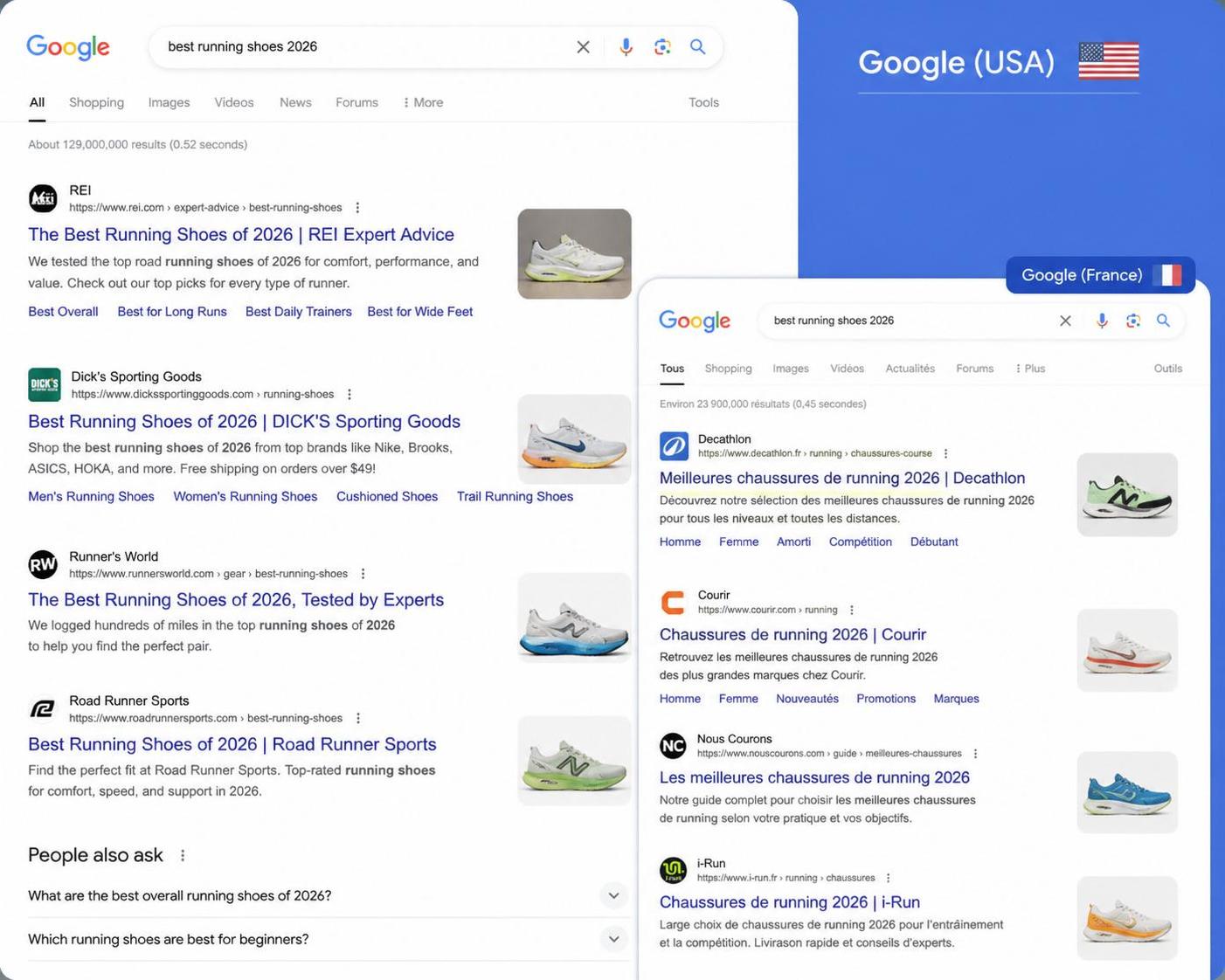The width and height of the screenshot is (1225, 980).
Task: Open 'Meilleures chaussures de running 2026 | Decathlon'
Action: pos(842,478)
